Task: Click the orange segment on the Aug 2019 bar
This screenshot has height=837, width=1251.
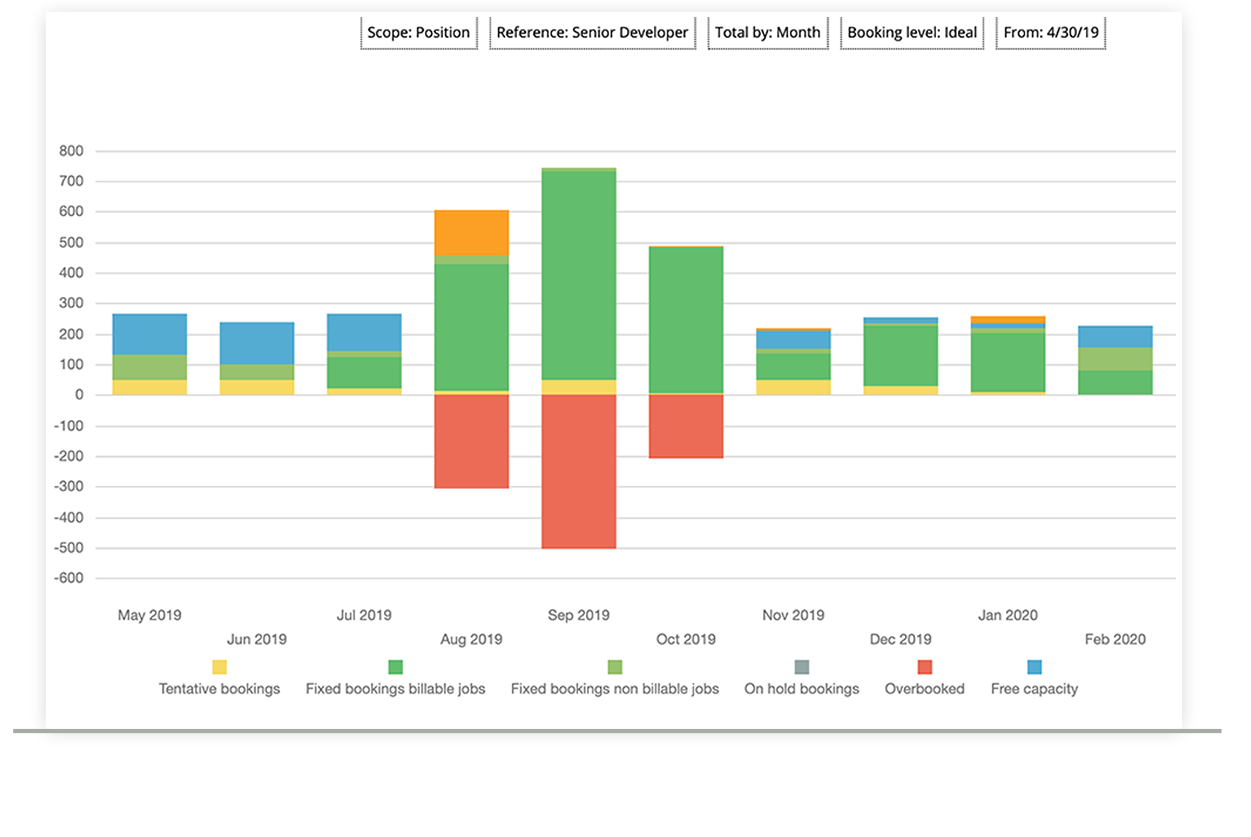Action: pos(471,230)
